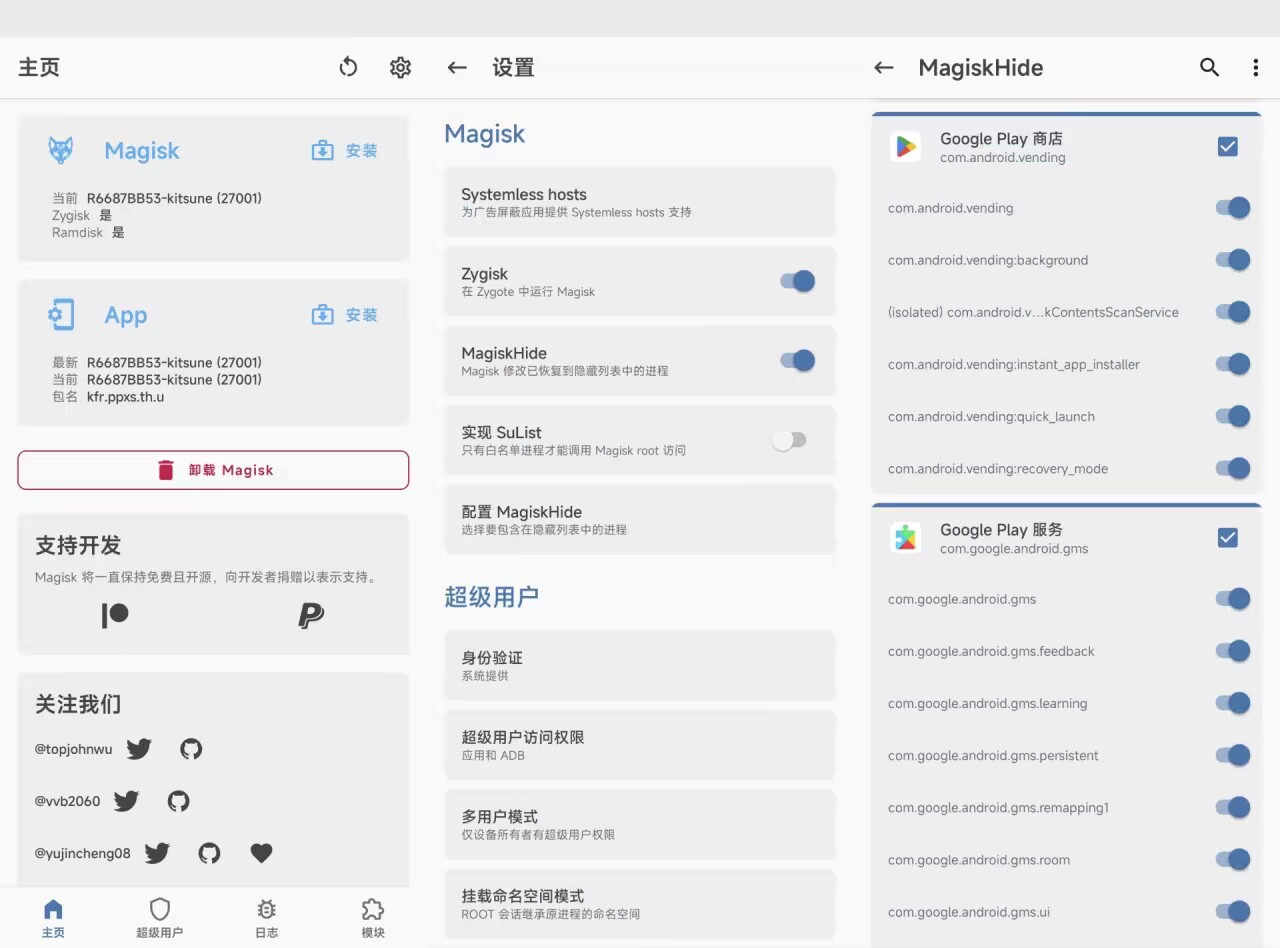This screenshot has width=1280, height=948.
Task: Click the Google Play 商店 app icon
Action: click(906, 147)
